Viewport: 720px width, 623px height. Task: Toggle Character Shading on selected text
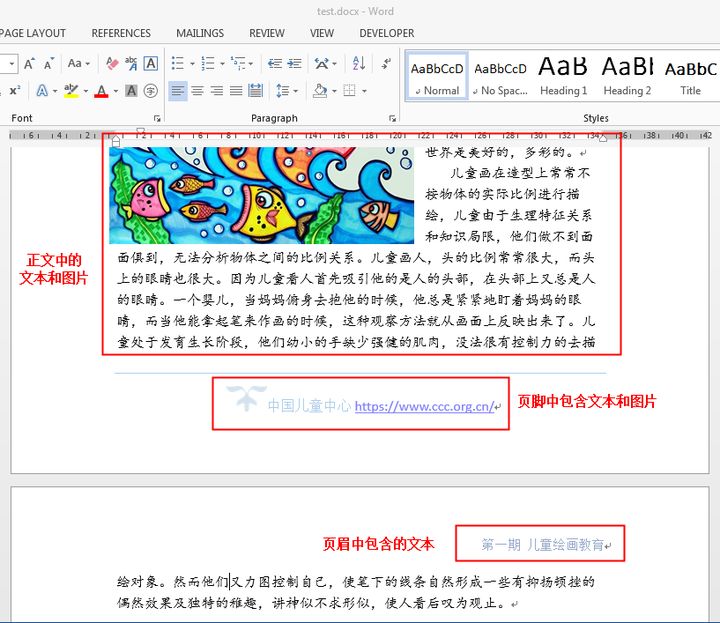131,91
